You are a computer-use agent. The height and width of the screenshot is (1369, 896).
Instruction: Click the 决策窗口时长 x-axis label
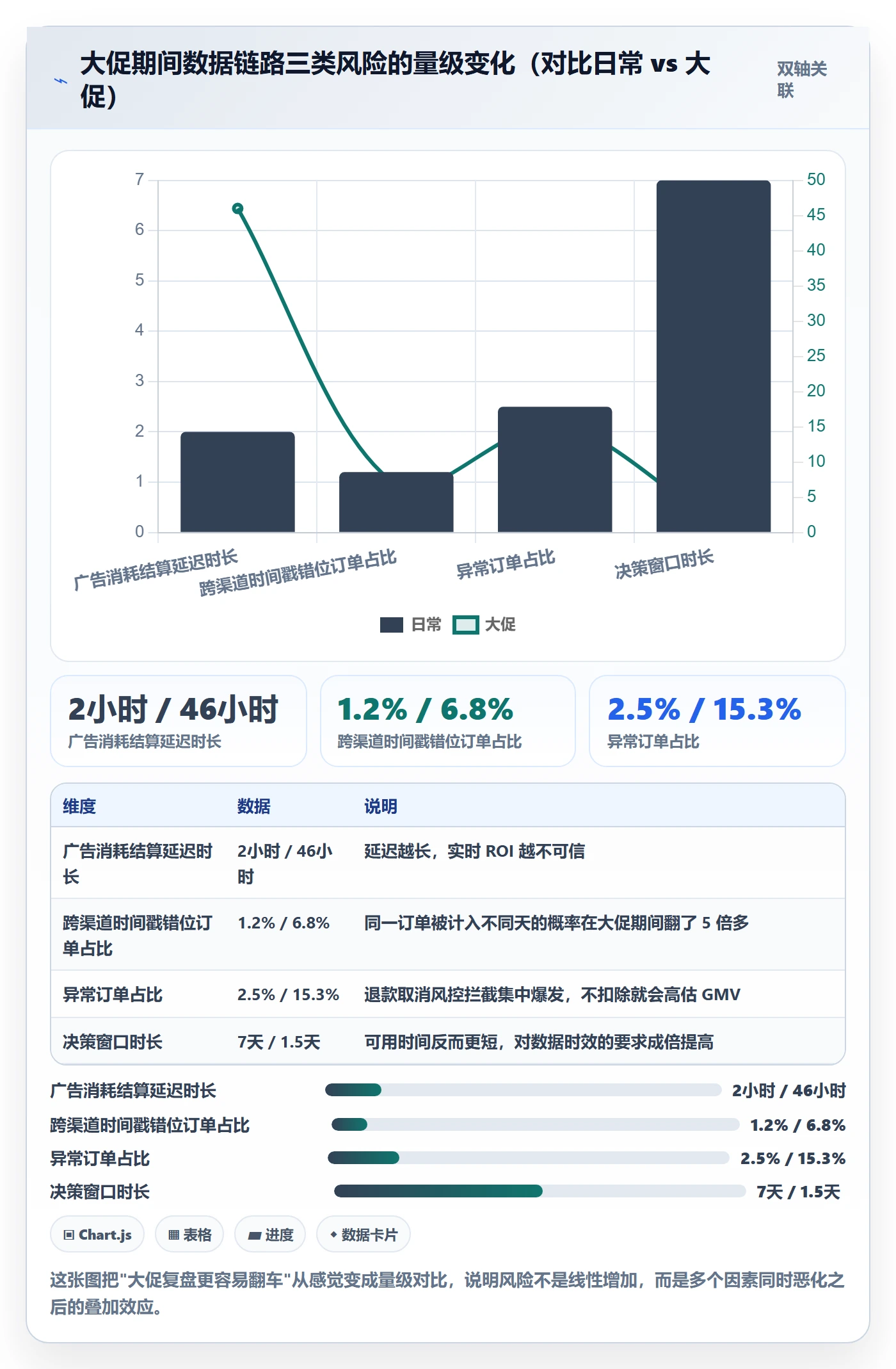coord(664,564)
